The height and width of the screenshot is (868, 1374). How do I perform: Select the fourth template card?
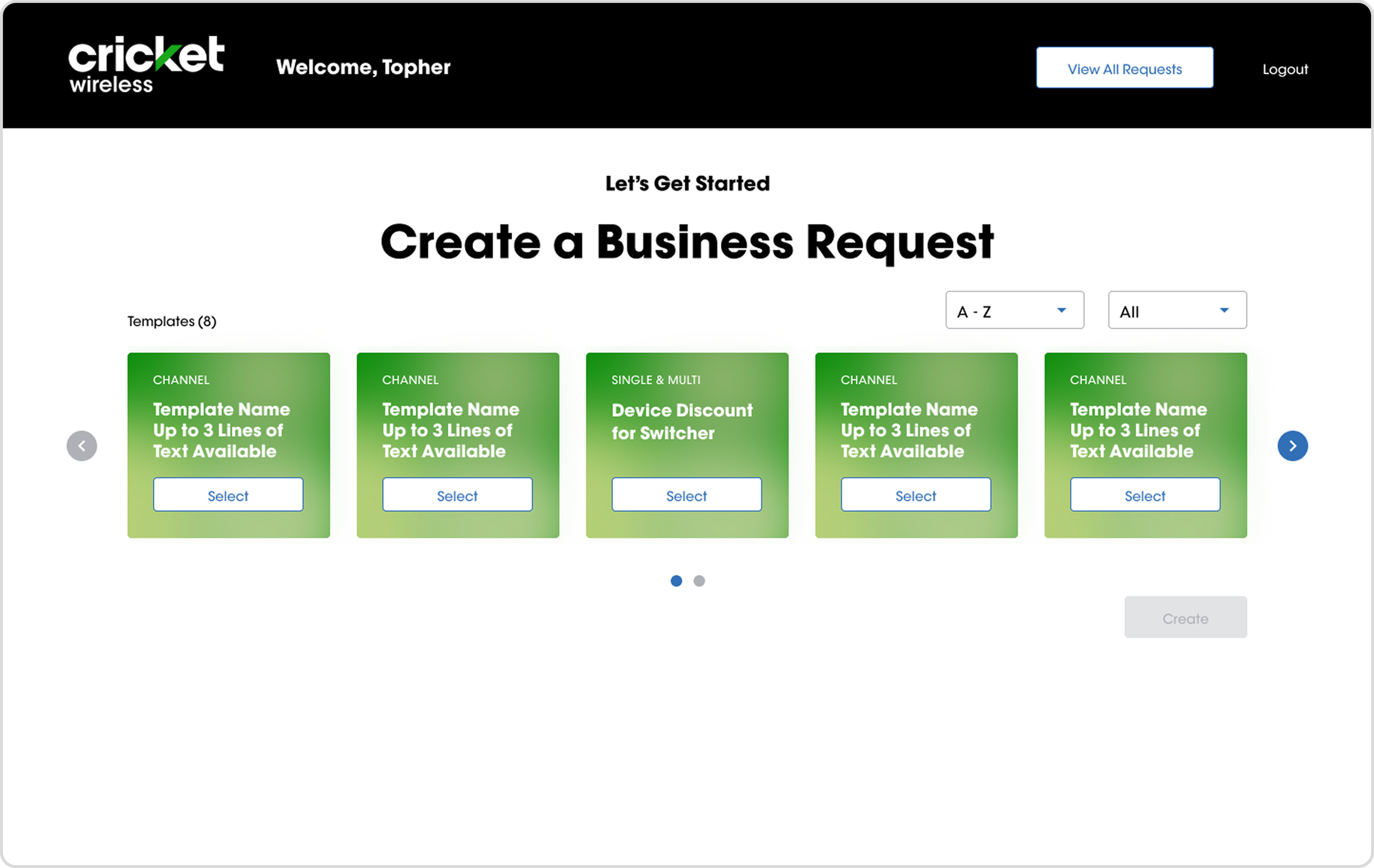click(915, 494)
